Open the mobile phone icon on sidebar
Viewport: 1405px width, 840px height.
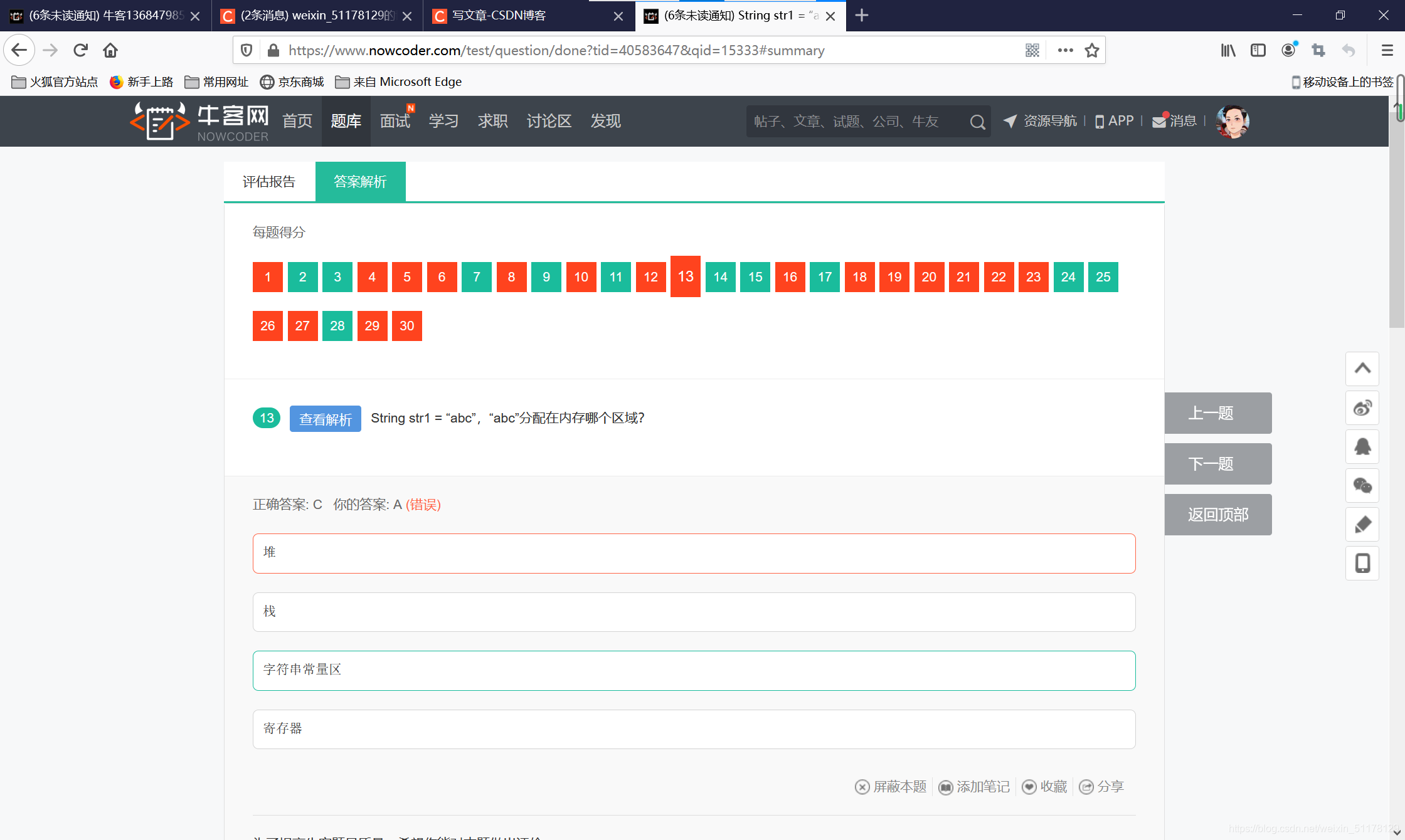[x=1362, y=564]
